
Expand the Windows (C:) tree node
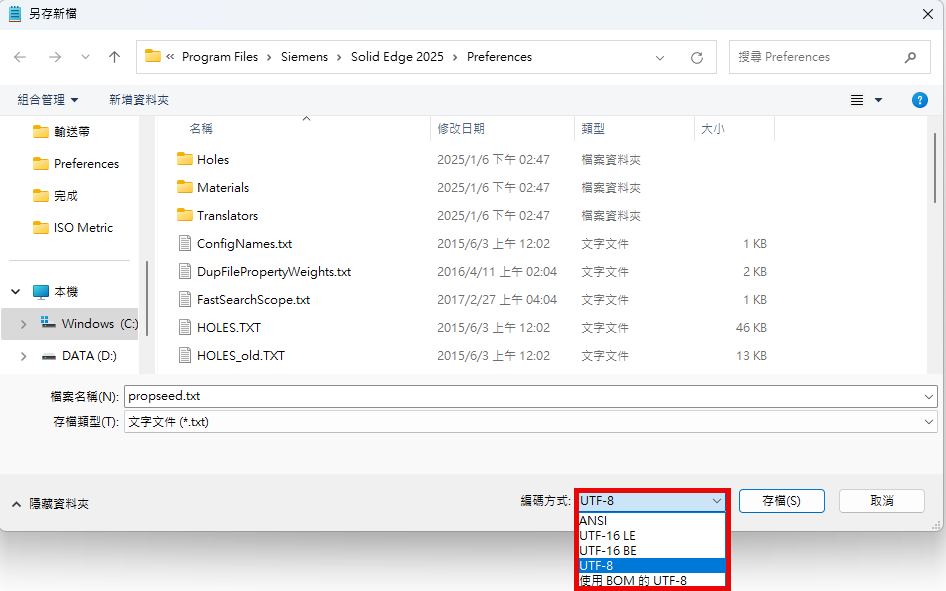23,324
